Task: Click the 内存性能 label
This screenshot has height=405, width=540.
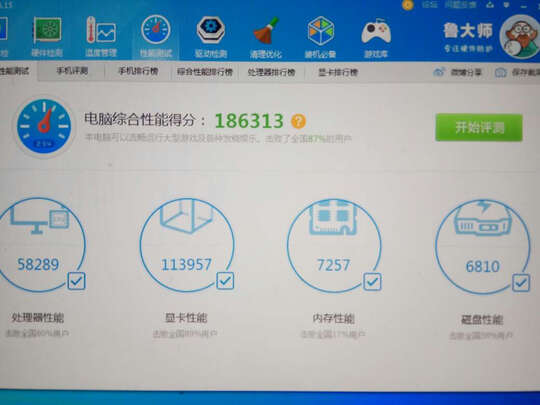Action: coord(333,319)
